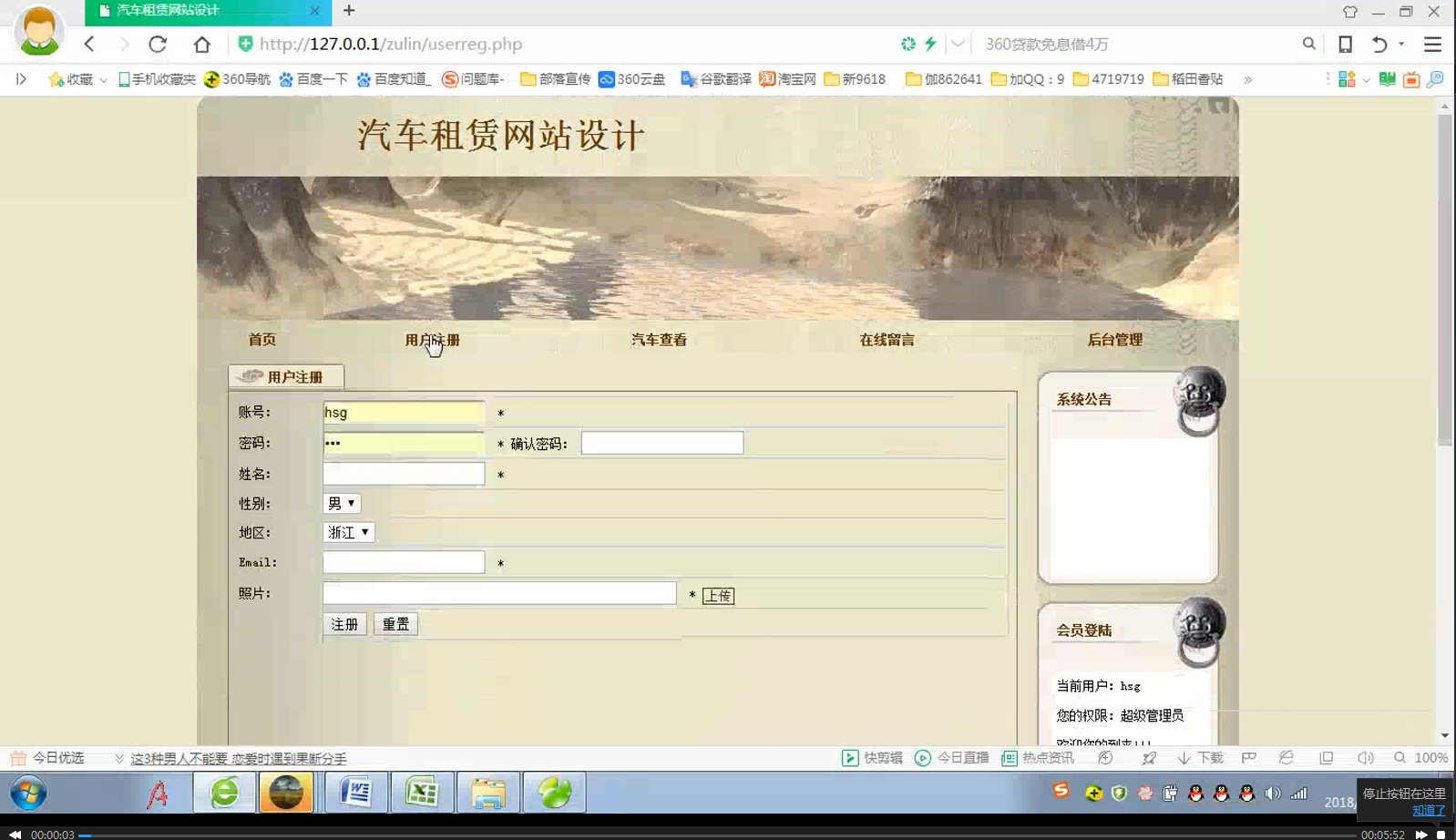Click the 照片 path input field
Viewport: 1456px width, 840px height.
[499, 593]
